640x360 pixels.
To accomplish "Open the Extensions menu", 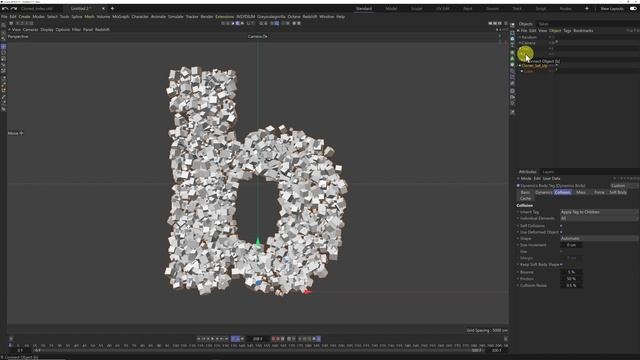I will (224, 17).
